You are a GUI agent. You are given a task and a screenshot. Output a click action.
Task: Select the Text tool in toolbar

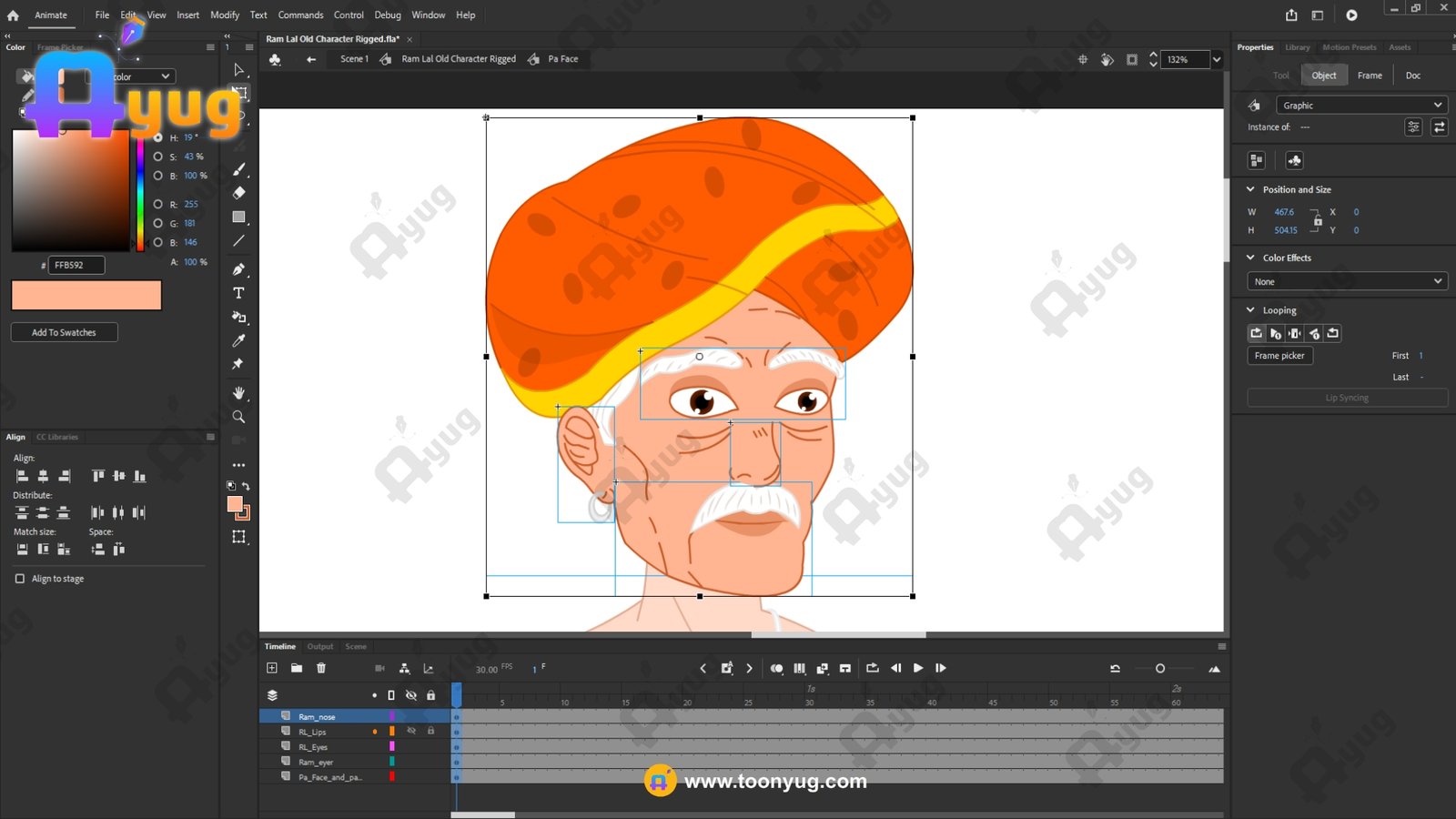coord(238,293)
